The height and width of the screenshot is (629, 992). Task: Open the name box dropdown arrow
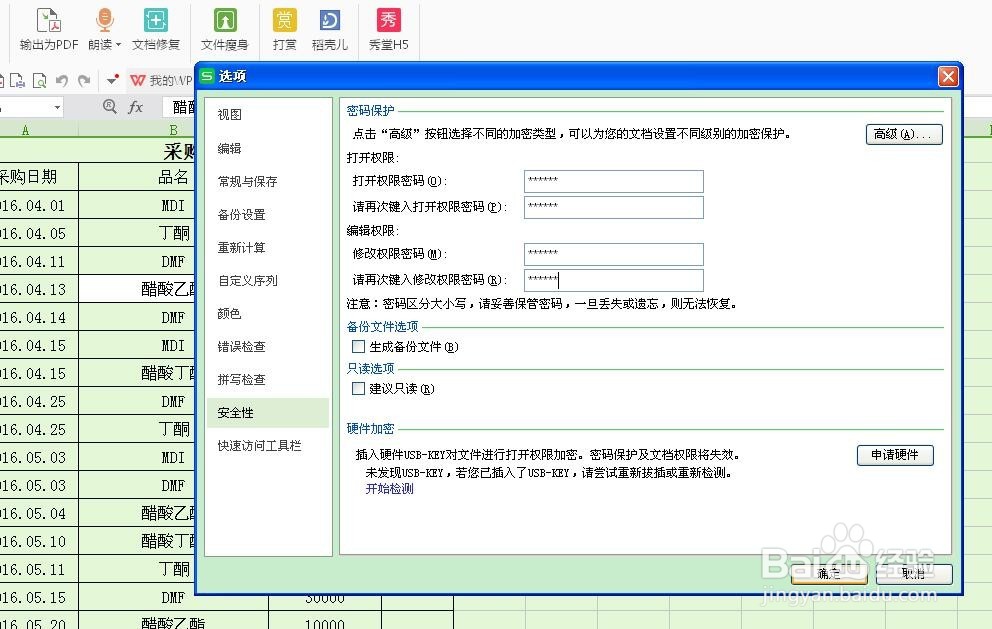click(57, 106)
